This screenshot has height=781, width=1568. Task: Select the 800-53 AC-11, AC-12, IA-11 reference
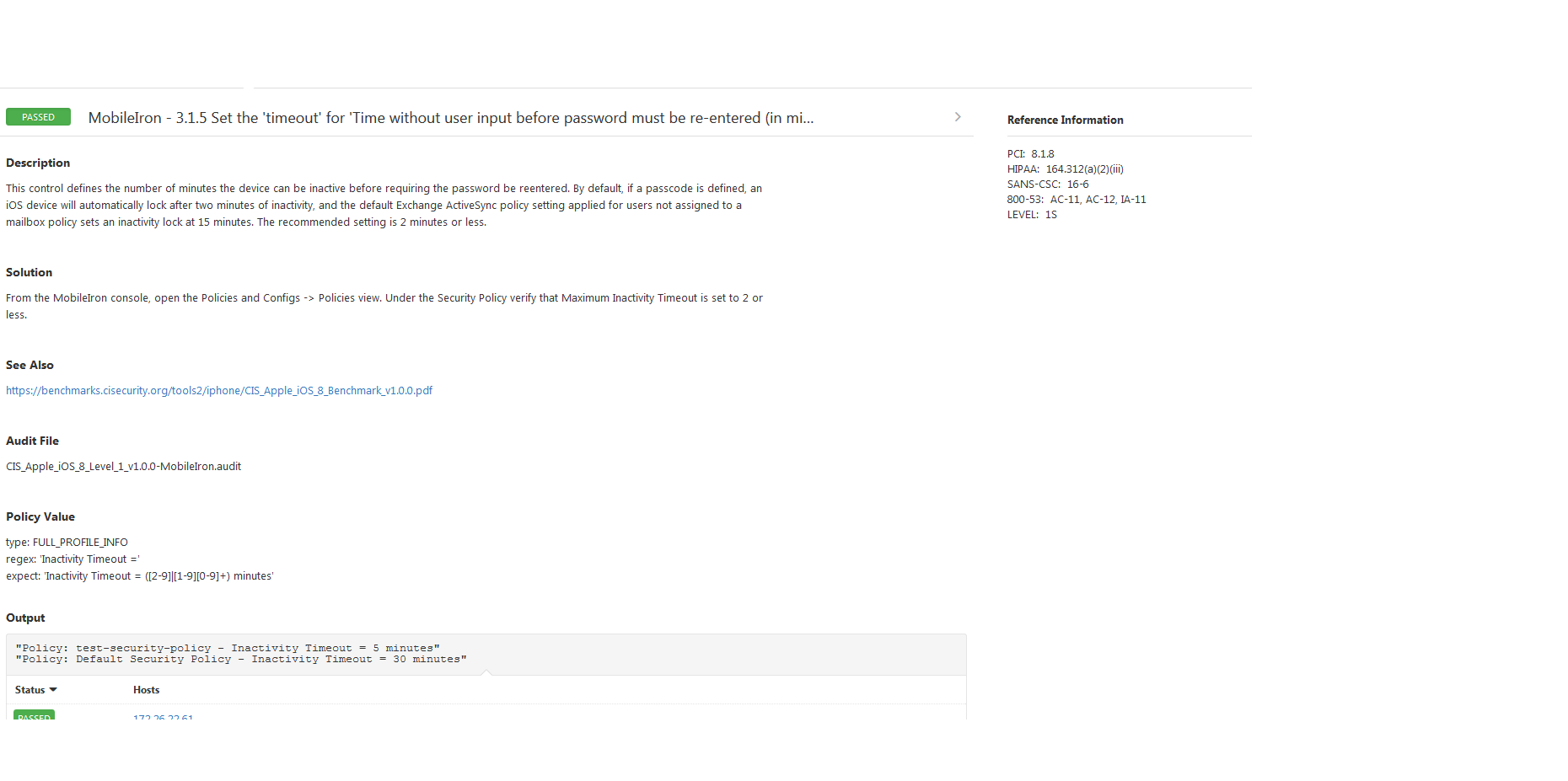coord(1076,200)
